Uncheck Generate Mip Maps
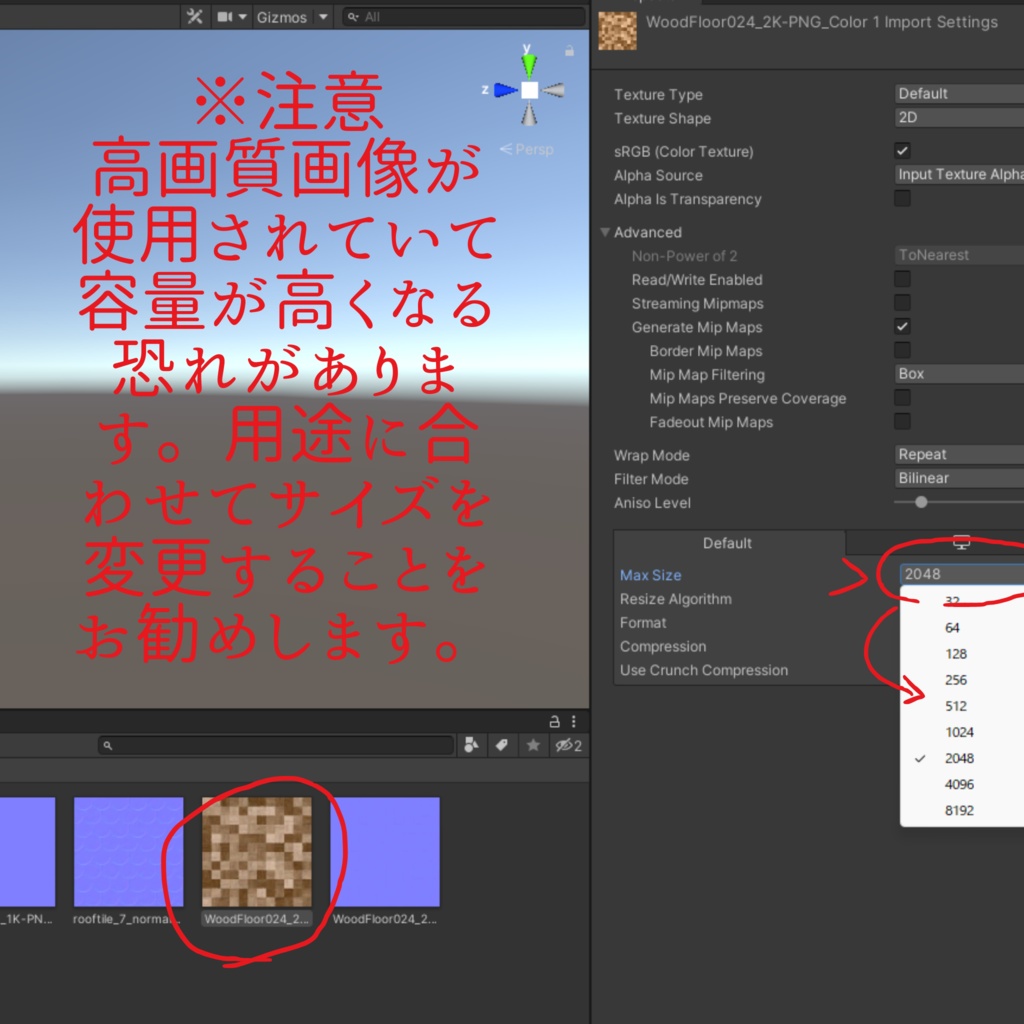Viewport: 1024px width, 1024px height. pos(902,327)
